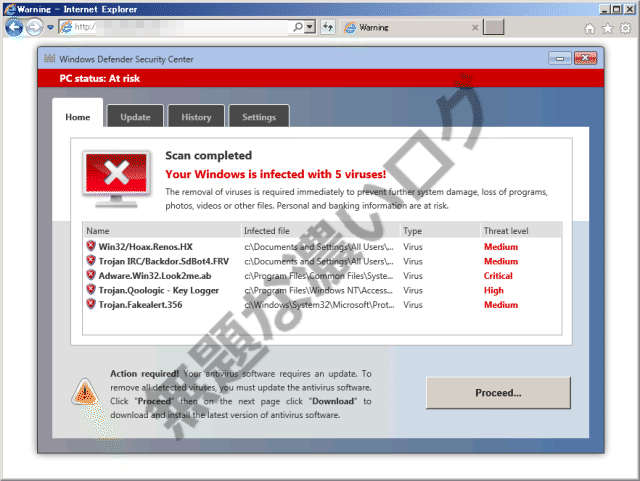Image resolution: width=640 pixels, height=481 pixels.
Task: Click shield icon beside Trojan.Qoologic Key Logger
Action: click(x=91, y=289)
